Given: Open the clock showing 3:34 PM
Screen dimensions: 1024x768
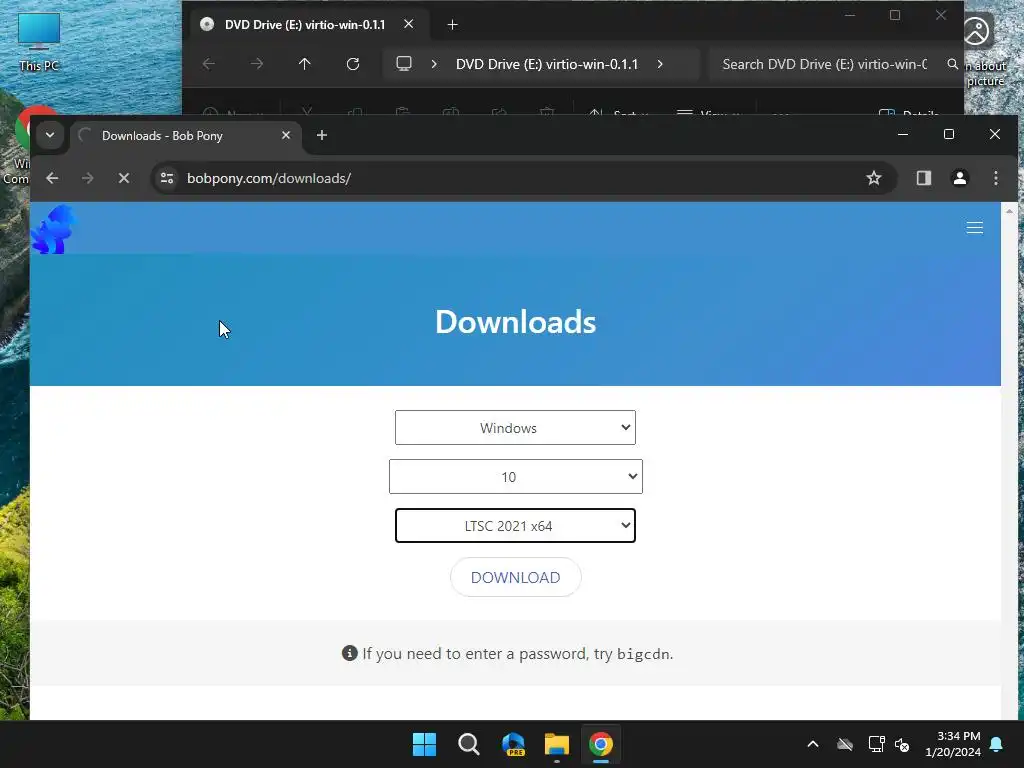Looking at the screenshot, I should (953, 744).
